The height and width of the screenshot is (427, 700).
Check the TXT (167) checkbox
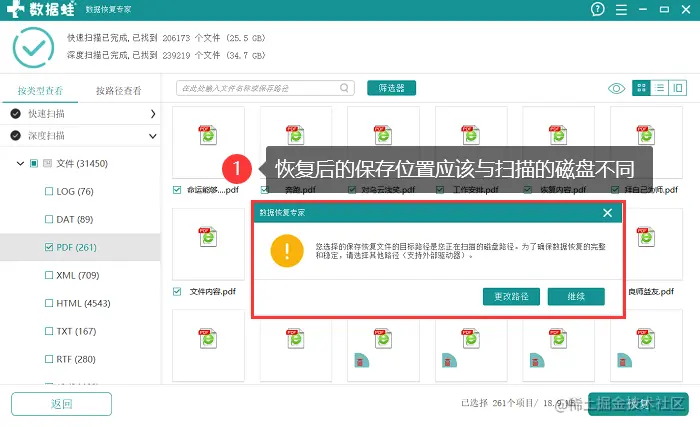pyautogui.click(x=49, y=331)
